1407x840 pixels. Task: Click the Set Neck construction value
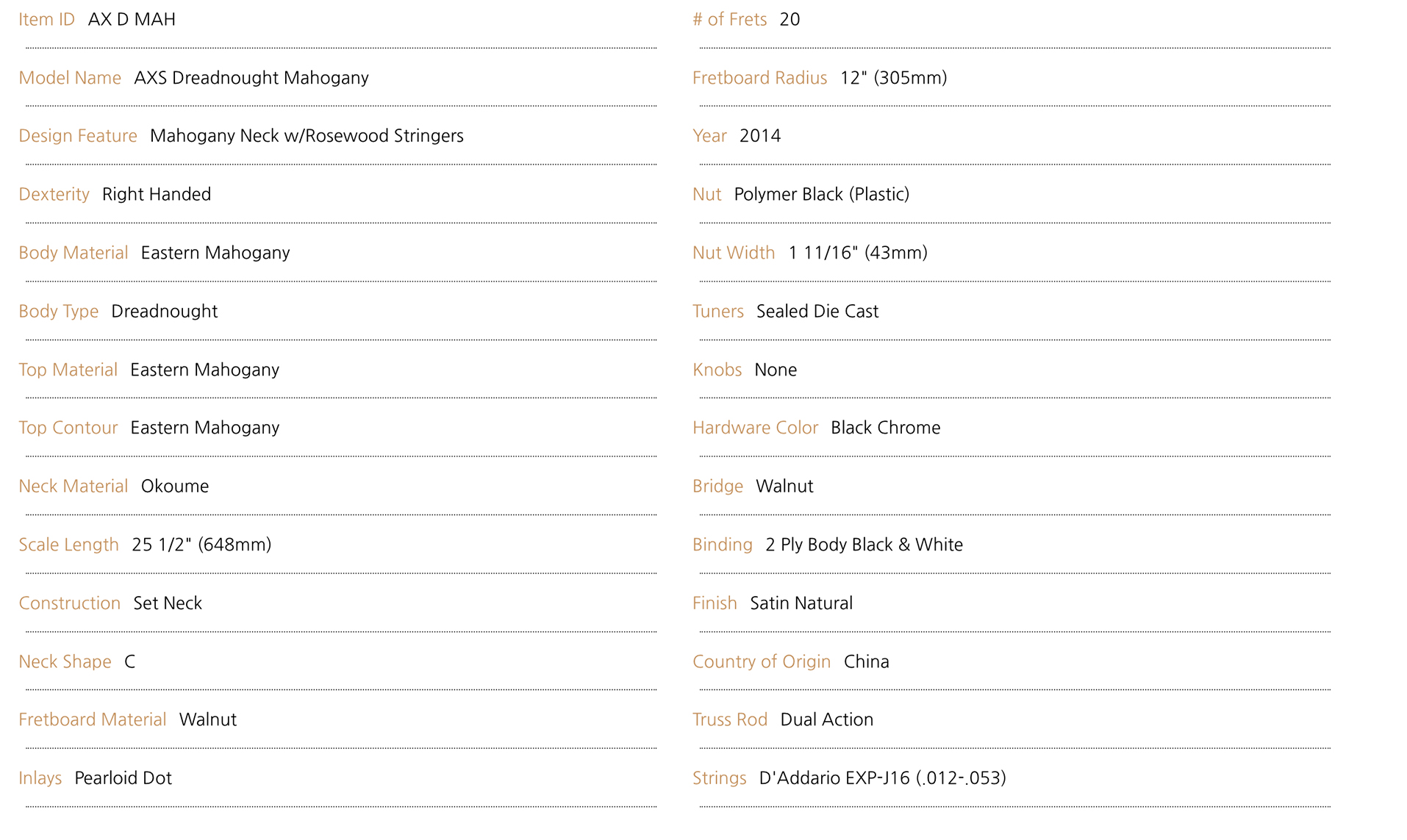[168, 603]
